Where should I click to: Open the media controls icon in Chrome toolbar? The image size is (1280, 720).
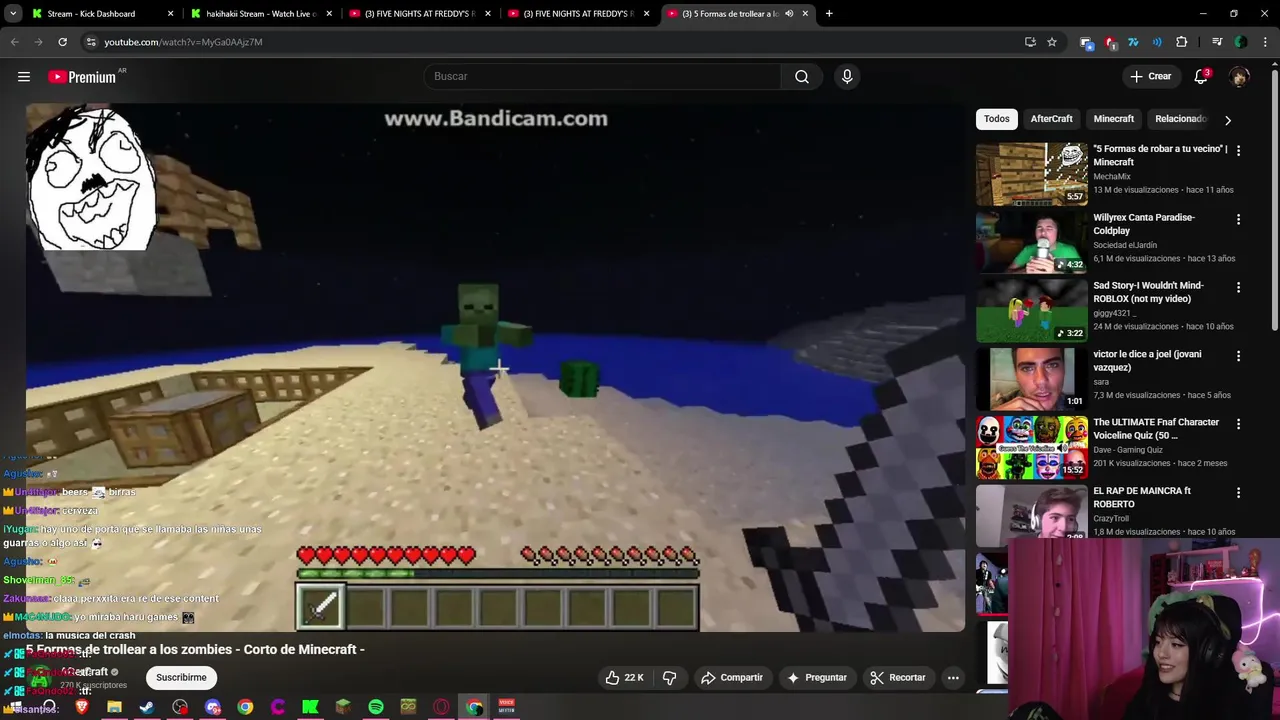pos(1217,42)
